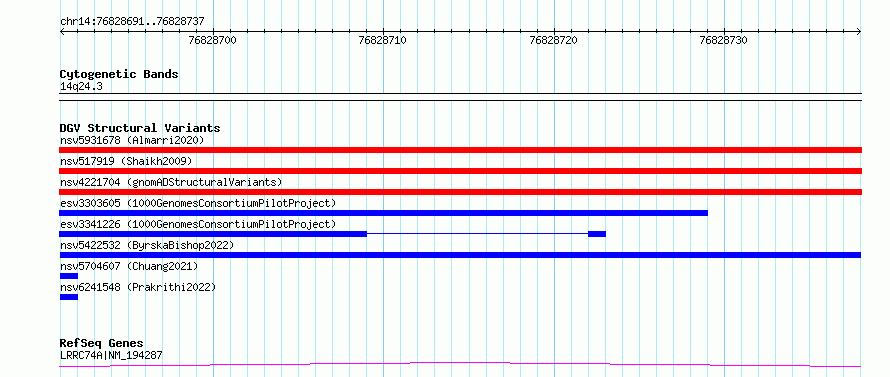Click the thin connector line of esv3341226
The width and height of the screenshot is (890, 377).
pos(477,233)
